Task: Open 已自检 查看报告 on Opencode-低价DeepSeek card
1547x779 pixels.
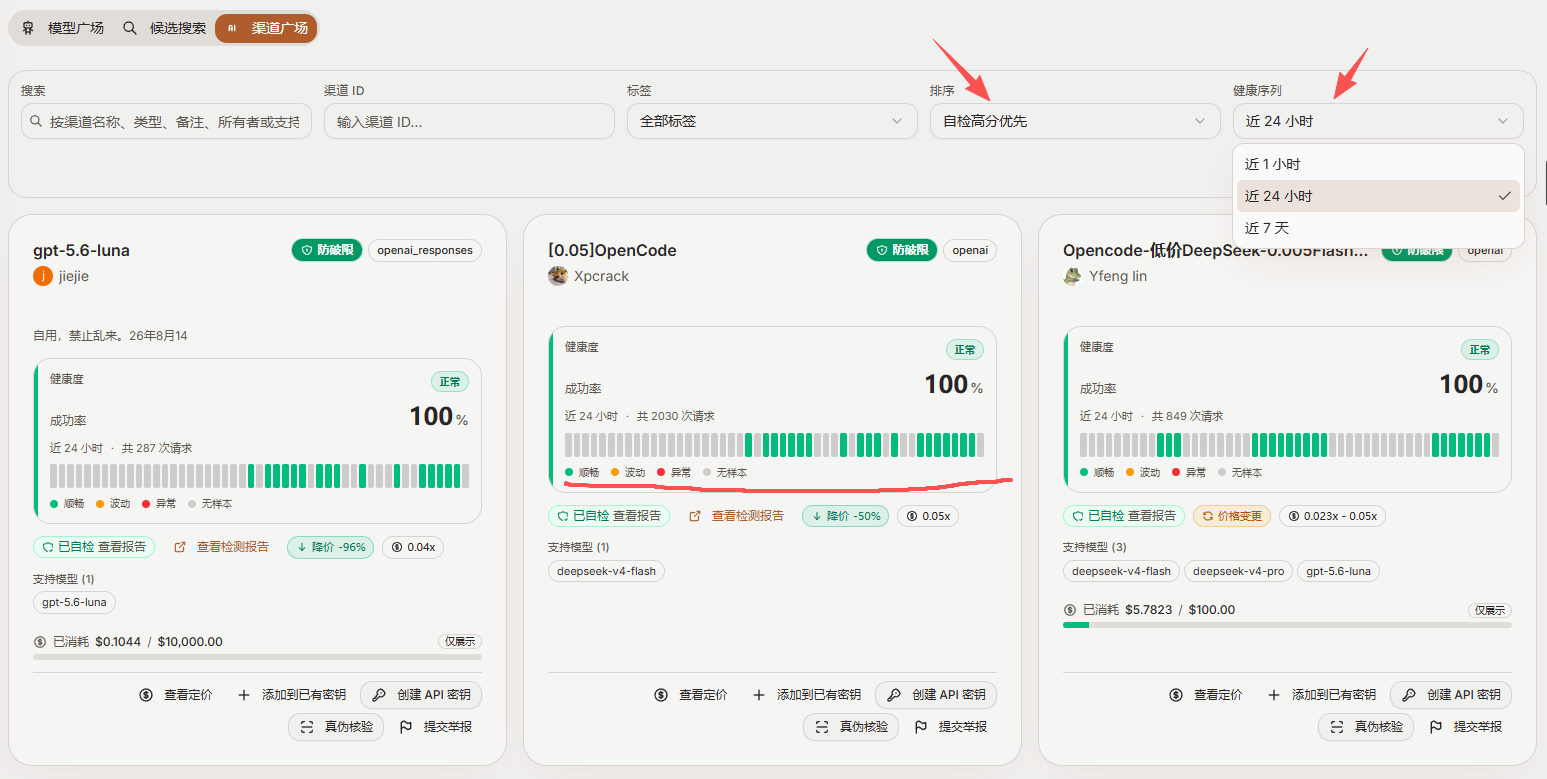Action: click(1124, 516)
